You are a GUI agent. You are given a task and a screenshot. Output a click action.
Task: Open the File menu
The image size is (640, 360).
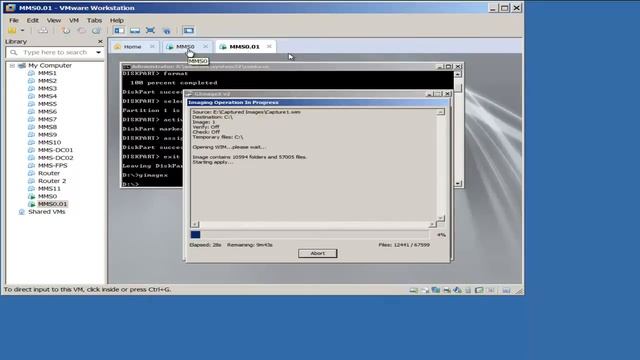click(13, 20)
